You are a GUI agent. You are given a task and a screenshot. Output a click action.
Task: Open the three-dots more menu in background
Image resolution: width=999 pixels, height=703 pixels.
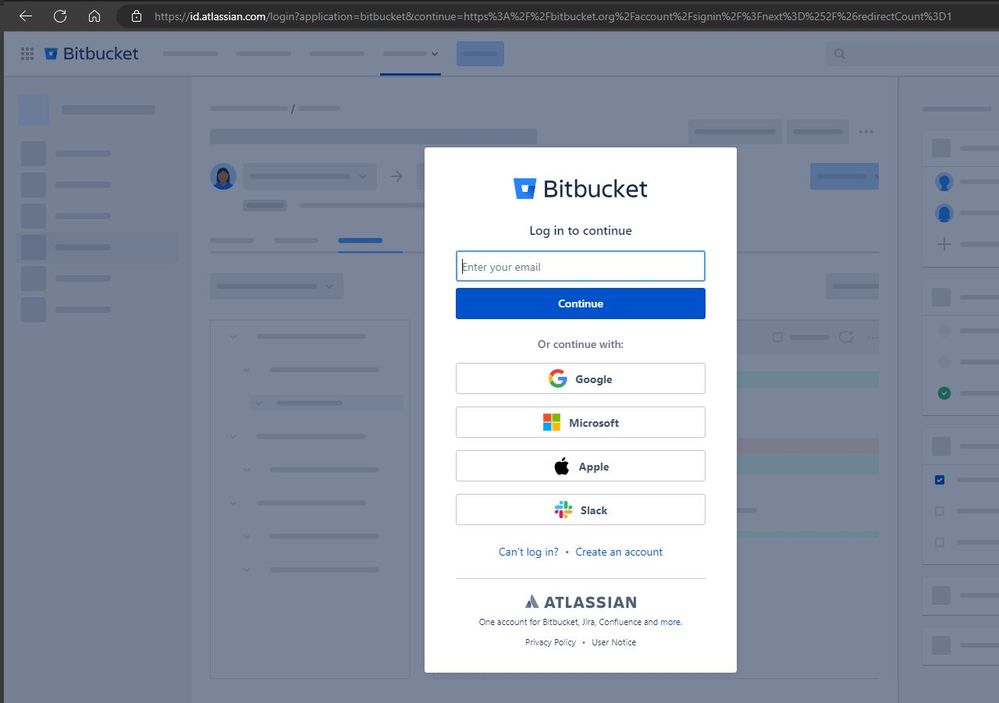pos(866,132)
